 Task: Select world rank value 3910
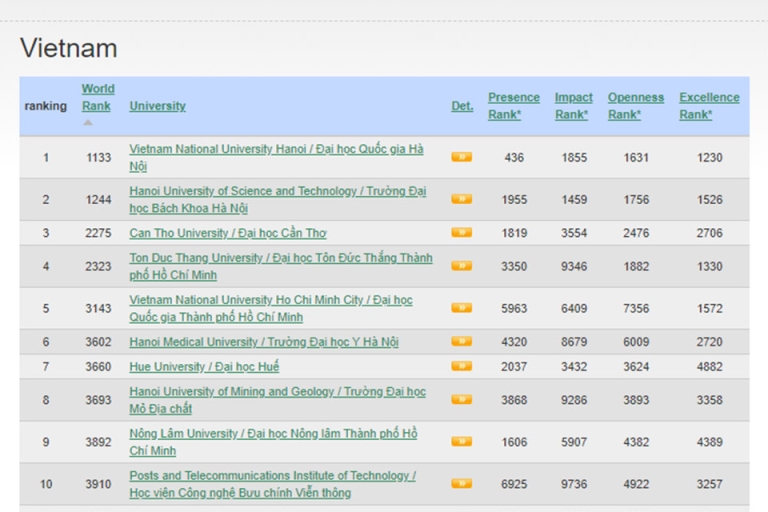click(98, 484)
